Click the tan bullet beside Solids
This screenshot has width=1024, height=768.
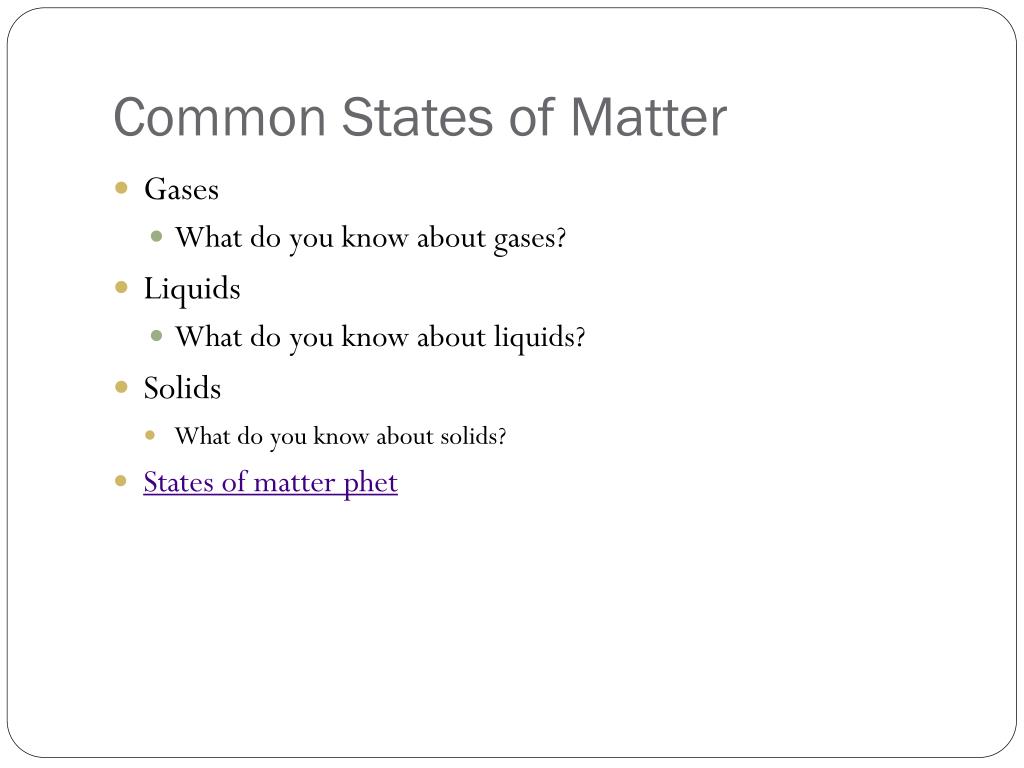click(121, 387)
